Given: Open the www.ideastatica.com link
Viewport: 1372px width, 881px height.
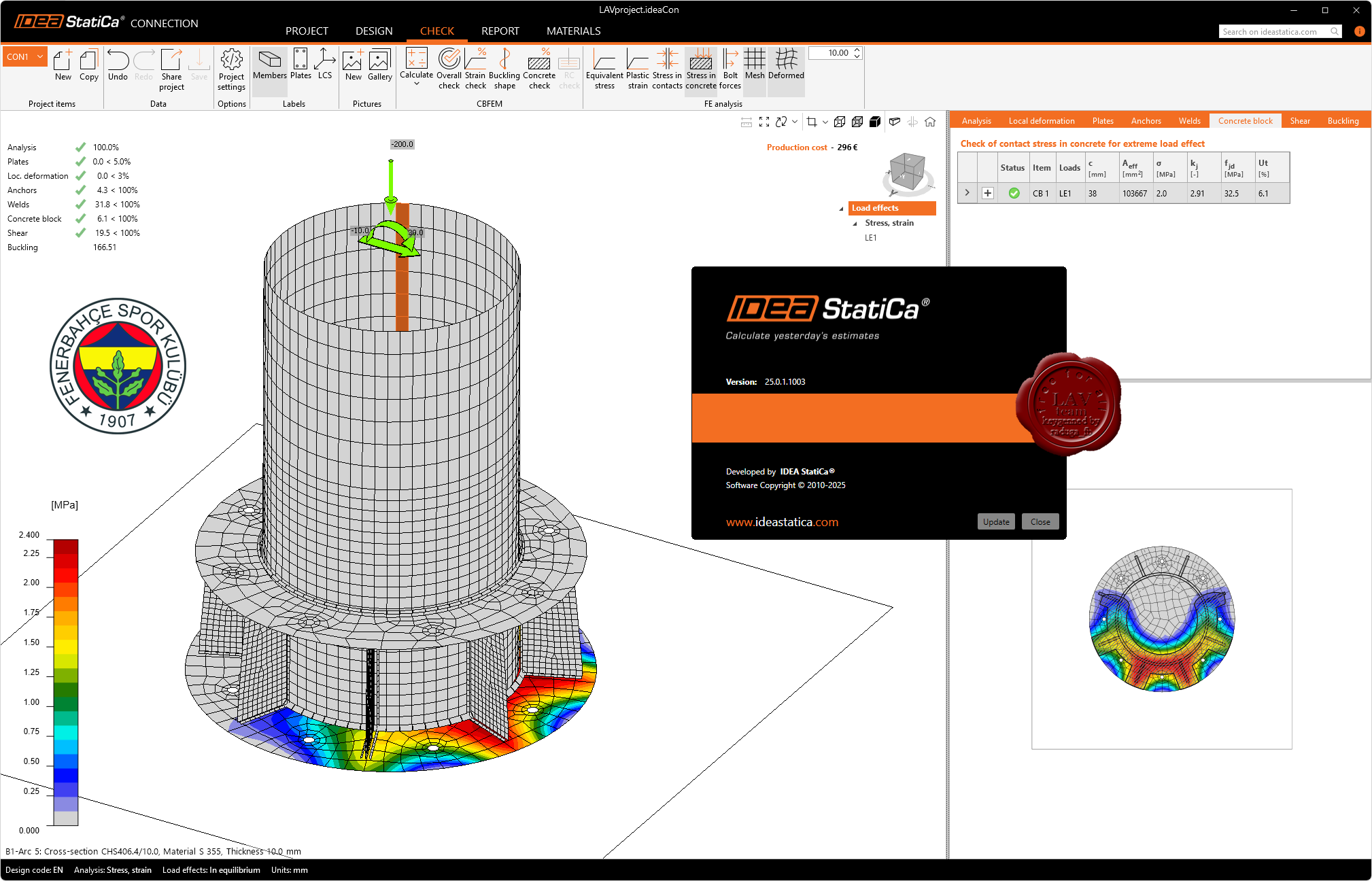Looking at the screenshot, I should coord(782,522).
